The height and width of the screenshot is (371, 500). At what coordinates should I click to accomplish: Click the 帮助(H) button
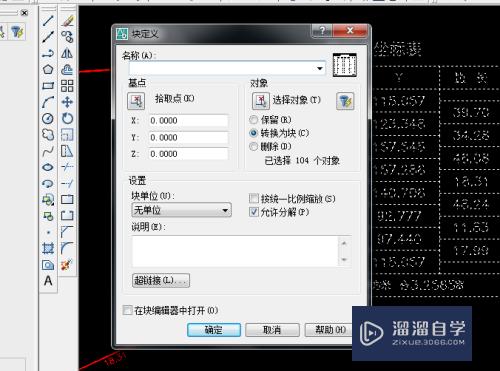[x=329, y=330]
